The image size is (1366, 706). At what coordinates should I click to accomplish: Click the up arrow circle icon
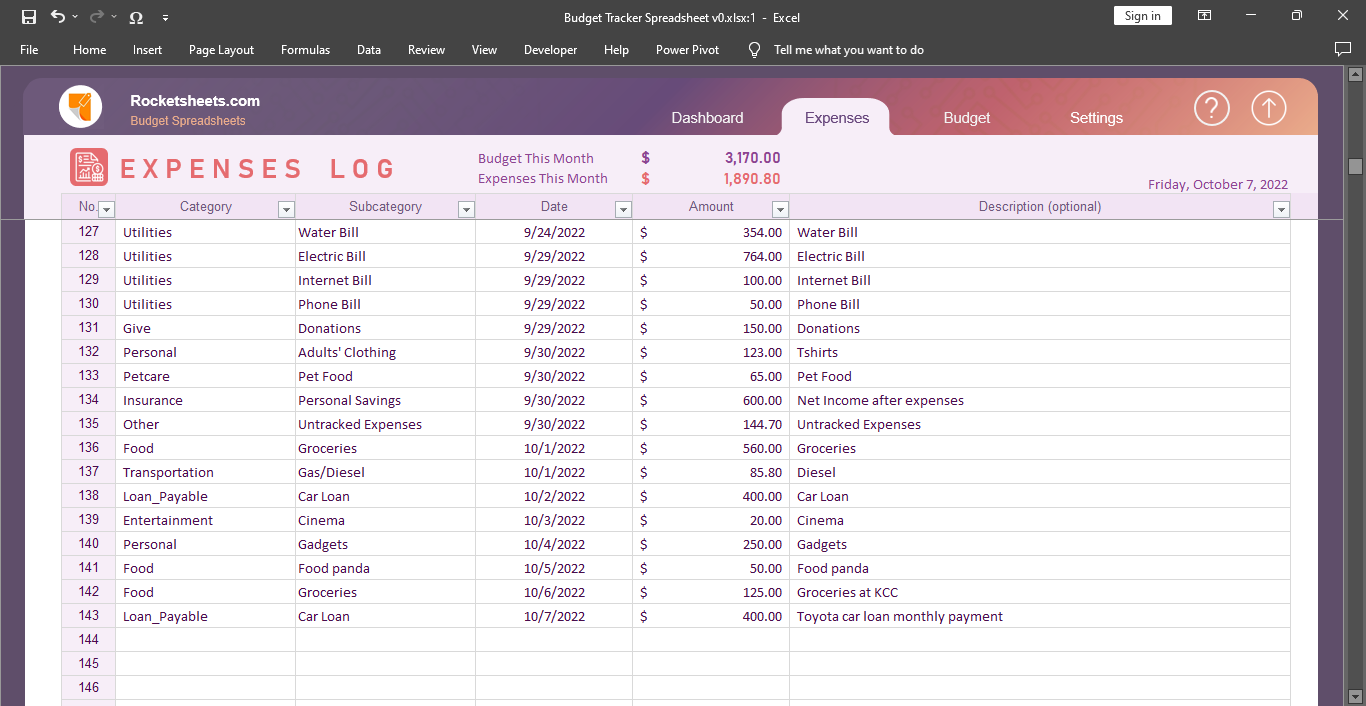(x=1269, y=108)
